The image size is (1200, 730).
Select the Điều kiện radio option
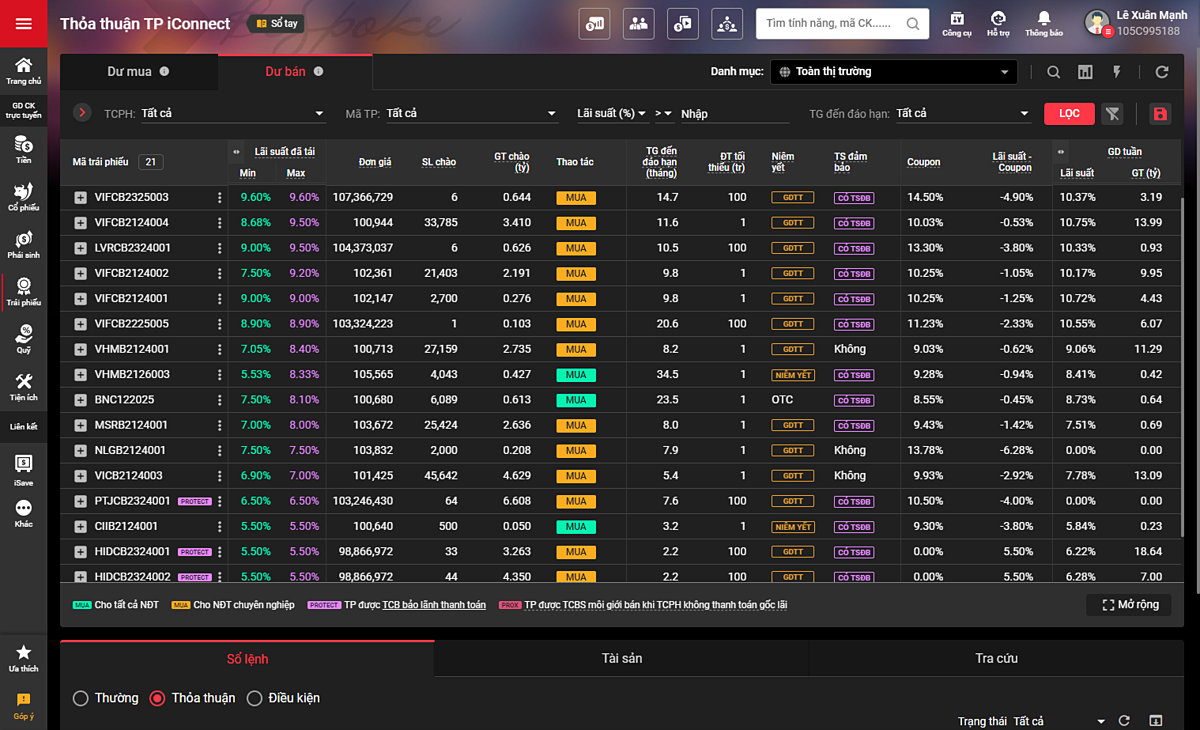click(254, 698)
